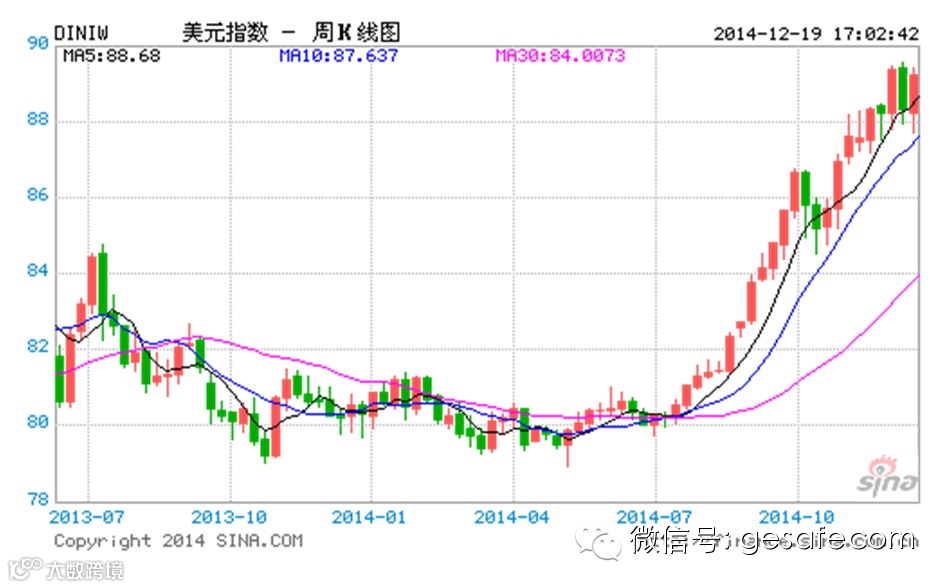The width and height of the screenshot is (946, 588).
Task: Click the DINIW ticker symbol
Action: [81, 33]
